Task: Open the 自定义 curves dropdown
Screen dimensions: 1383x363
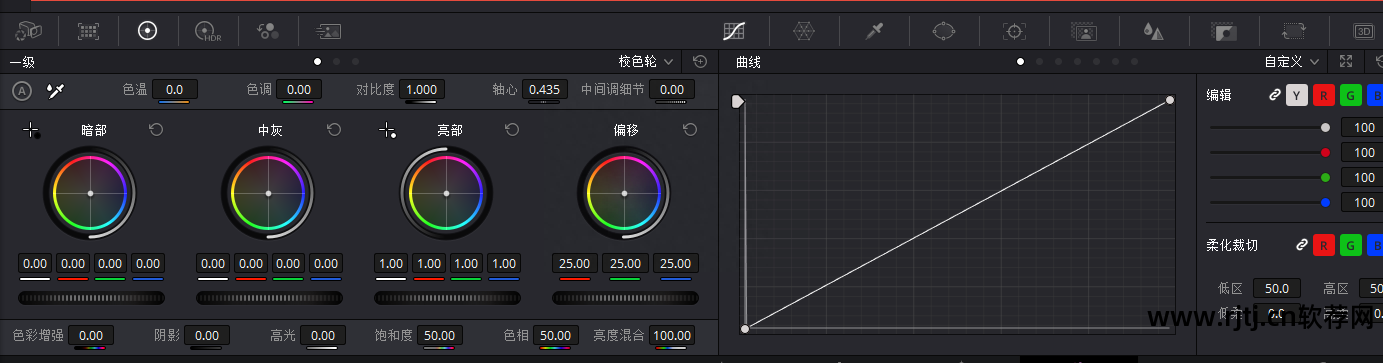Action: (1292, 61)
